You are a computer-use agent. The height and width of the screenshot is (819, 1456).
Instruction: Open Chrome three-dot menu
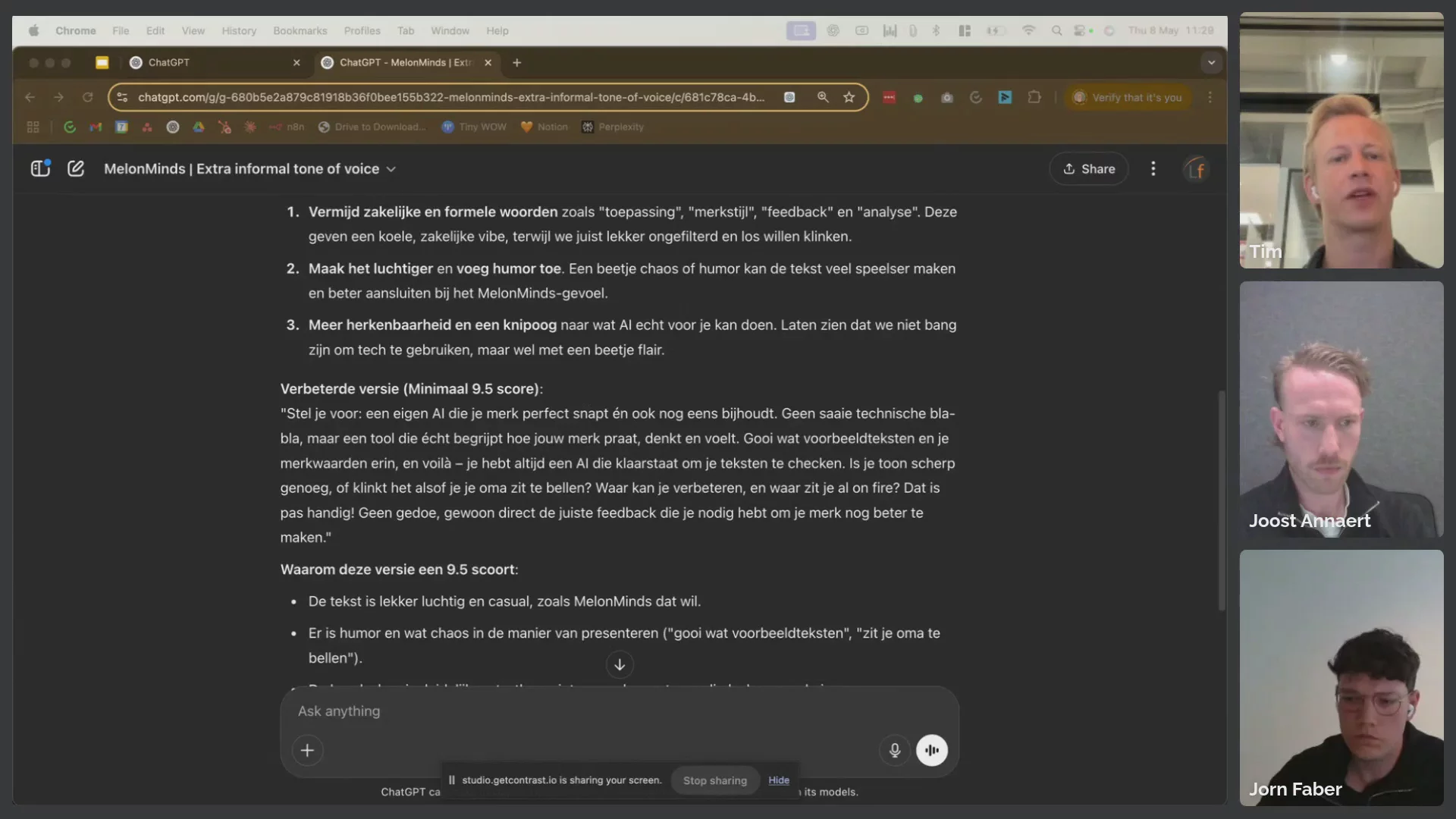pyautogui.click(x=1210, y=97)
